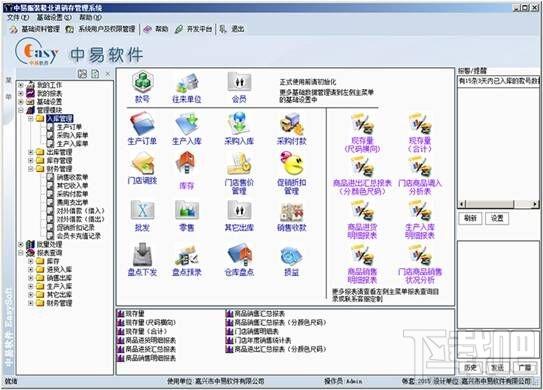
Task: Open the 生产订单 icon in main panel
Action: (142, 128)
